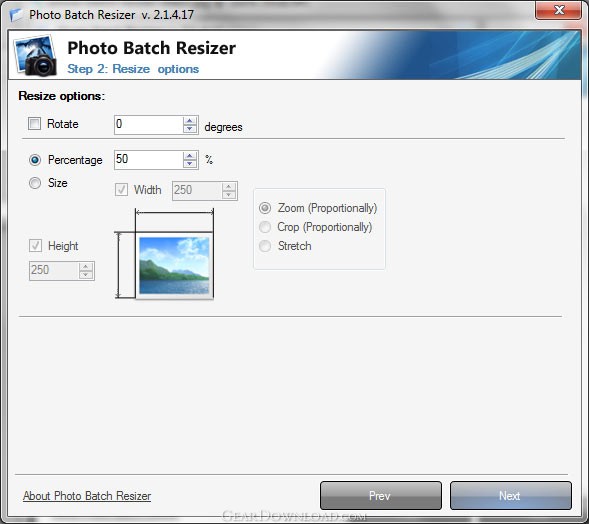Viewport: 589px width, 524px height.
Task: Increase width value with up arrow
Action: click(229, 187)
